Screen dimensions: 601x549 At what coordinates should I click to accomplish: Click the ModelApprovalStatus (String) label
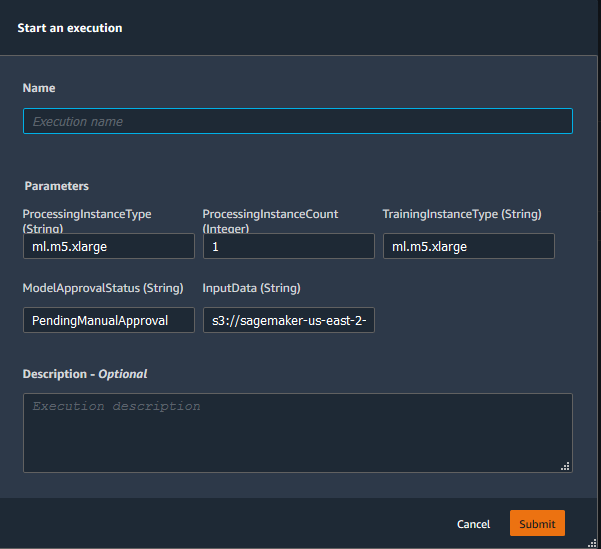103,288
